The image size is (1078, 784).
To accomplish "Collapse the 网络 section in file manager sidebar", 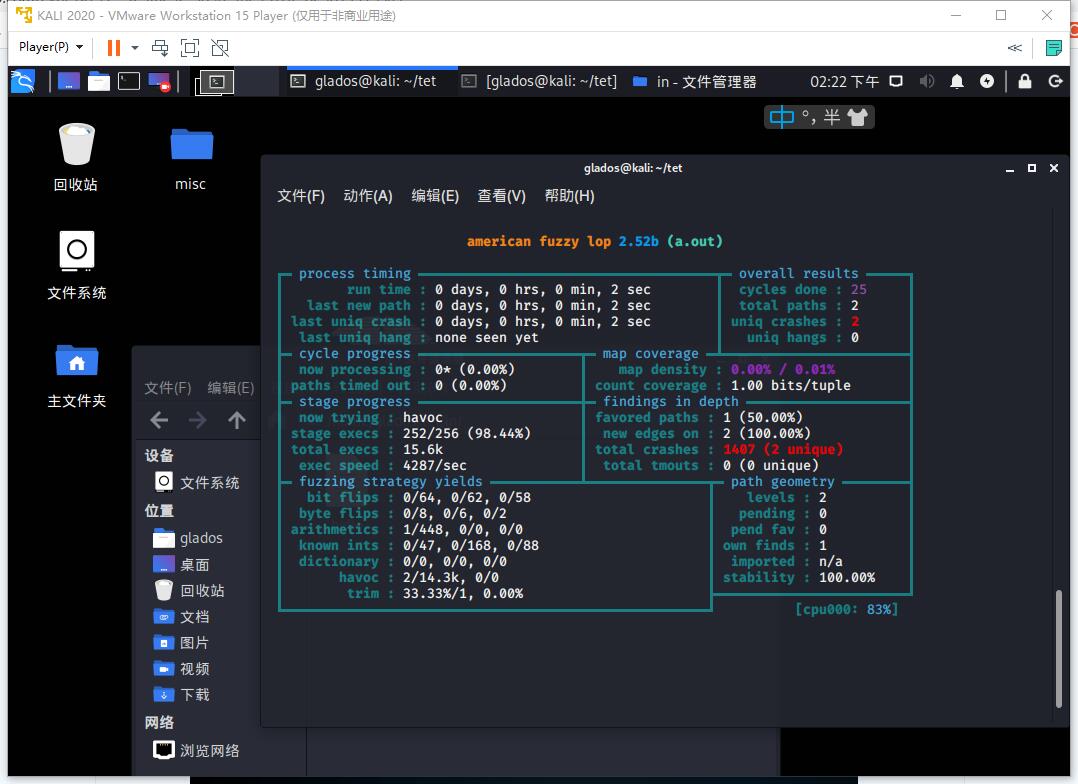I will pos(160,722).
